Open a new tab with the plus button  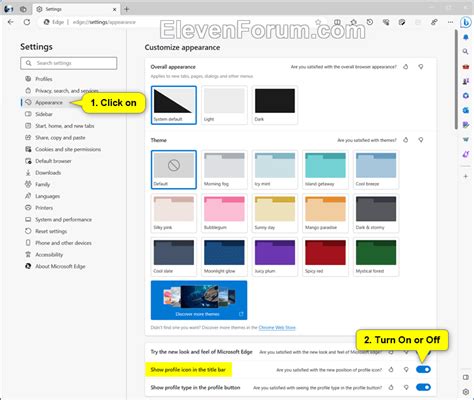pyautogui.click(x=127, y=9)
